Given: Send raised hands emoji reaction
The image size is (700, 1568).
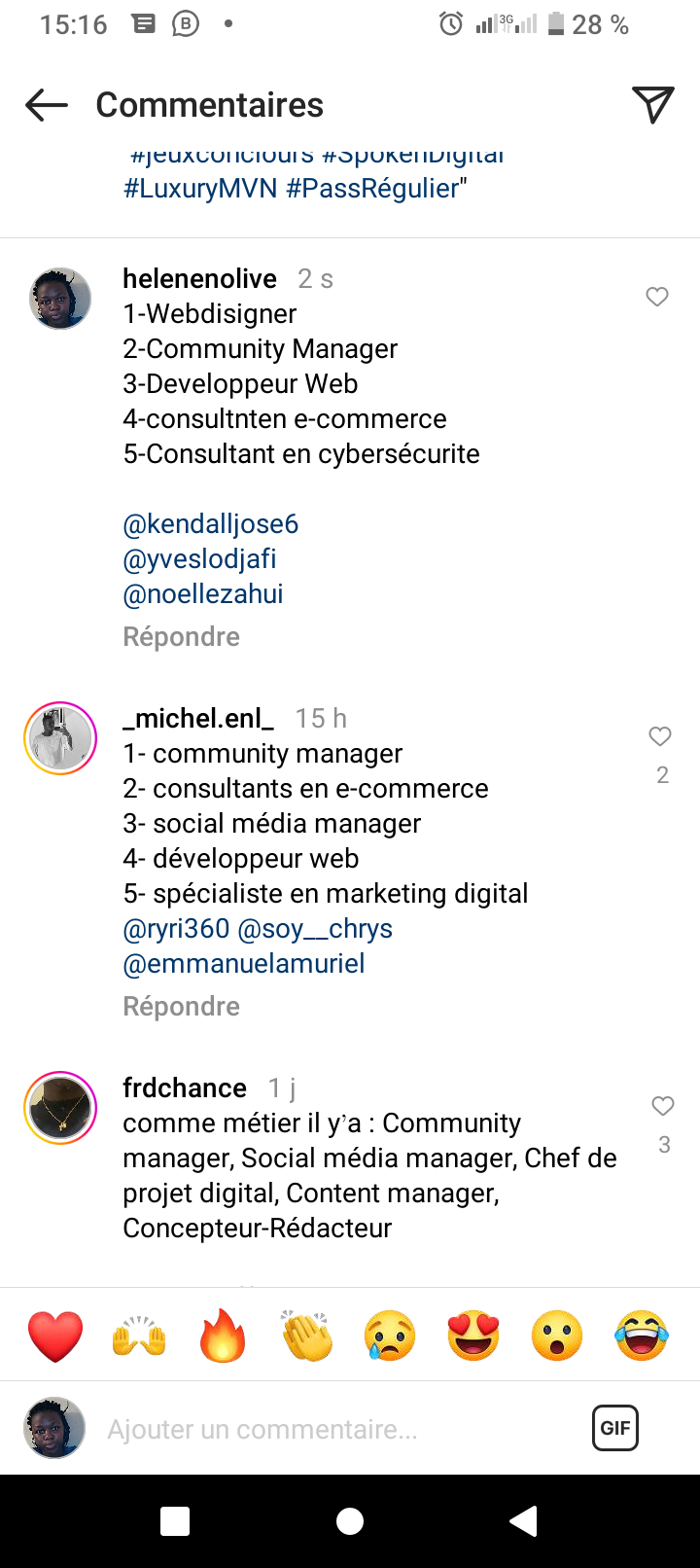Looking at the screenshot, I should coord(139,1335).
